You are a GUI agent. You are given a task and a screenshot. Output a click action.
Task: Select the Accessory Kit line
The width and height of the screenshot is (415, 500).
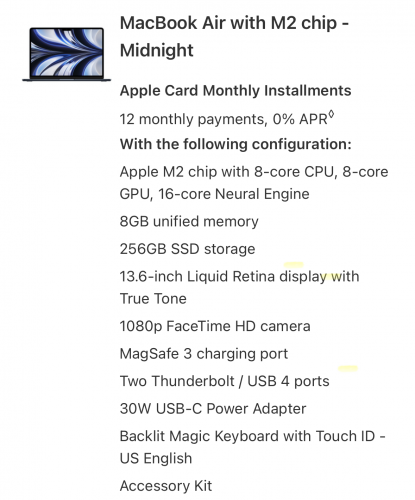pos(166,486)
